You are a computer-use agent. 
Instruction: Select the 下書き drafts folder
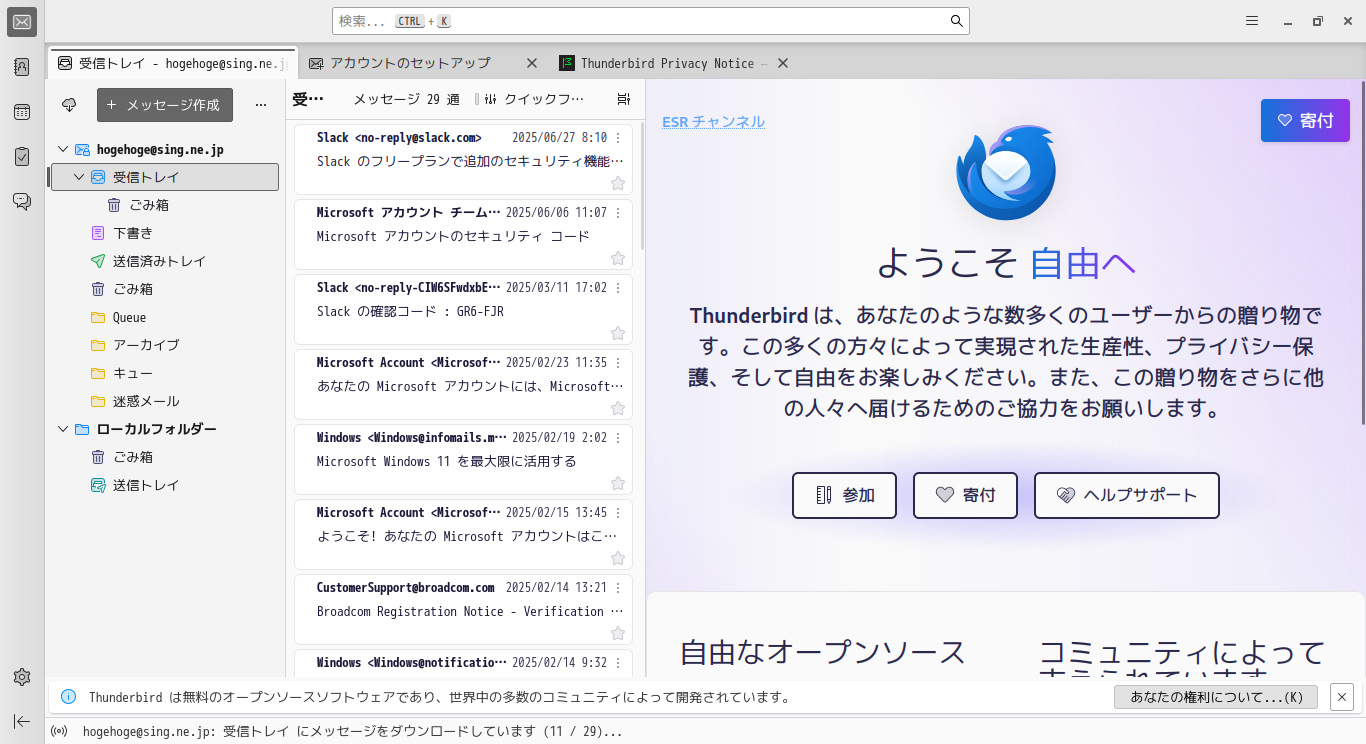164,233
